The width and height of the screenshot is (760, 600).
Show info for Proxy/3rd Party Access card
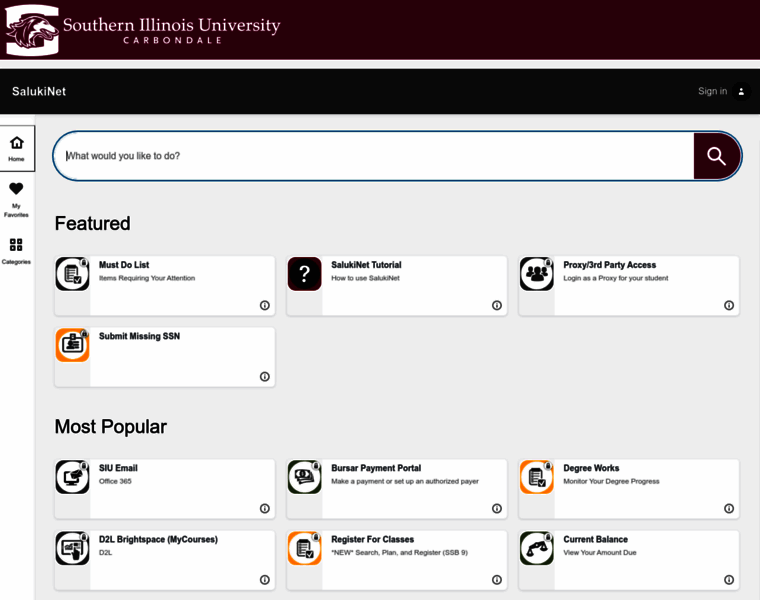(x=729, y=305)
